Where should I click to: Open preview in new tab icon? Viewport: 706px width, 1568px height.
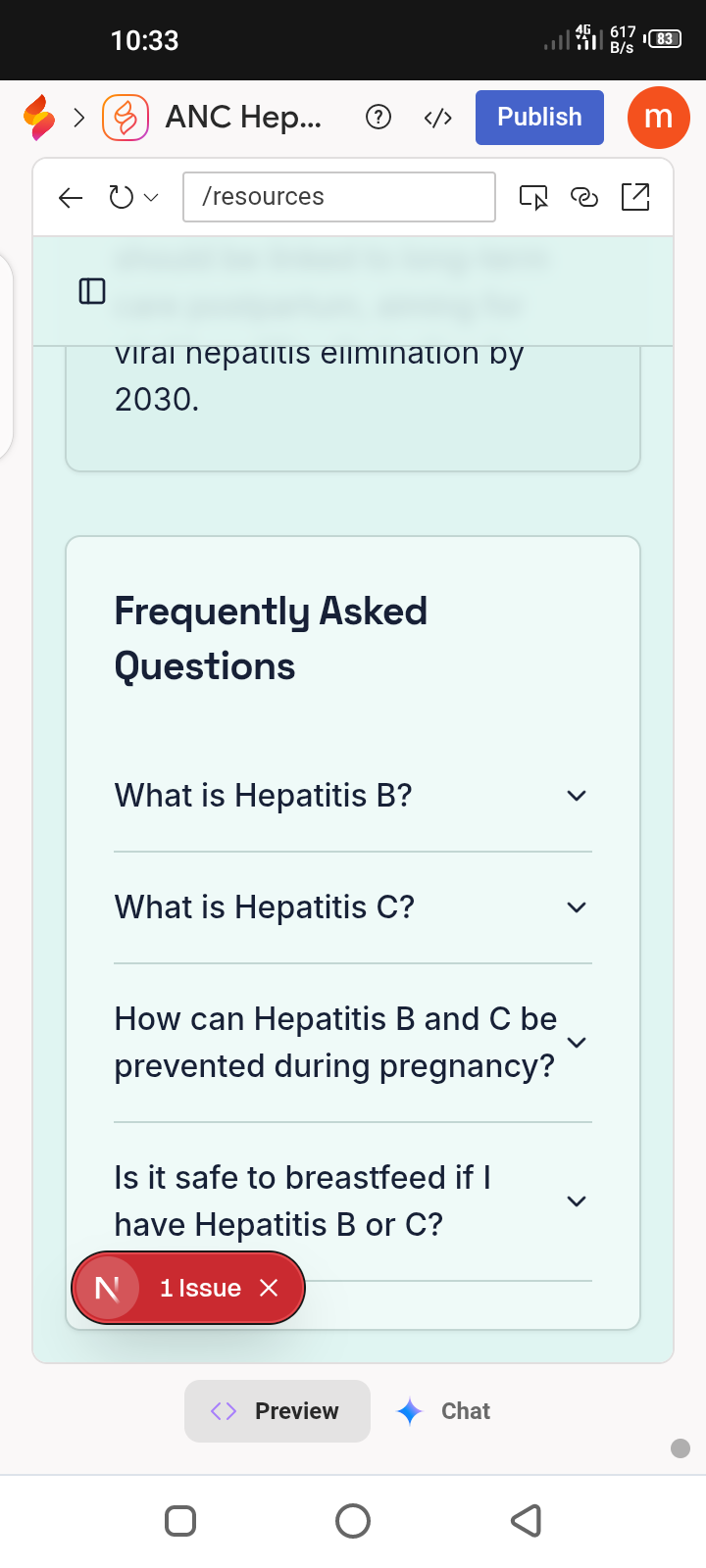click(635, 197)
